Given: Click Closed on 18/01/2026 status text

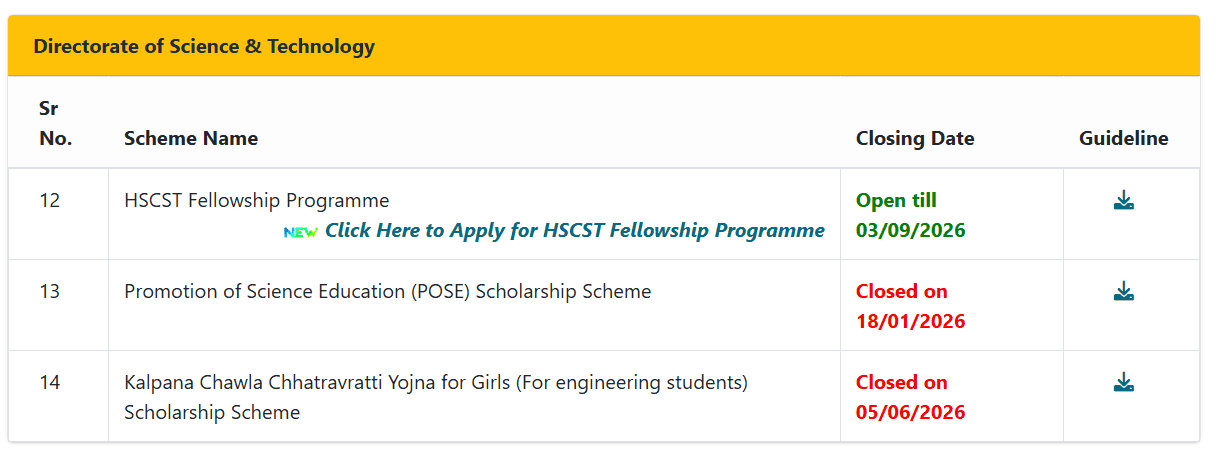Looking at the screenshot, I should [x=911, y=307].
